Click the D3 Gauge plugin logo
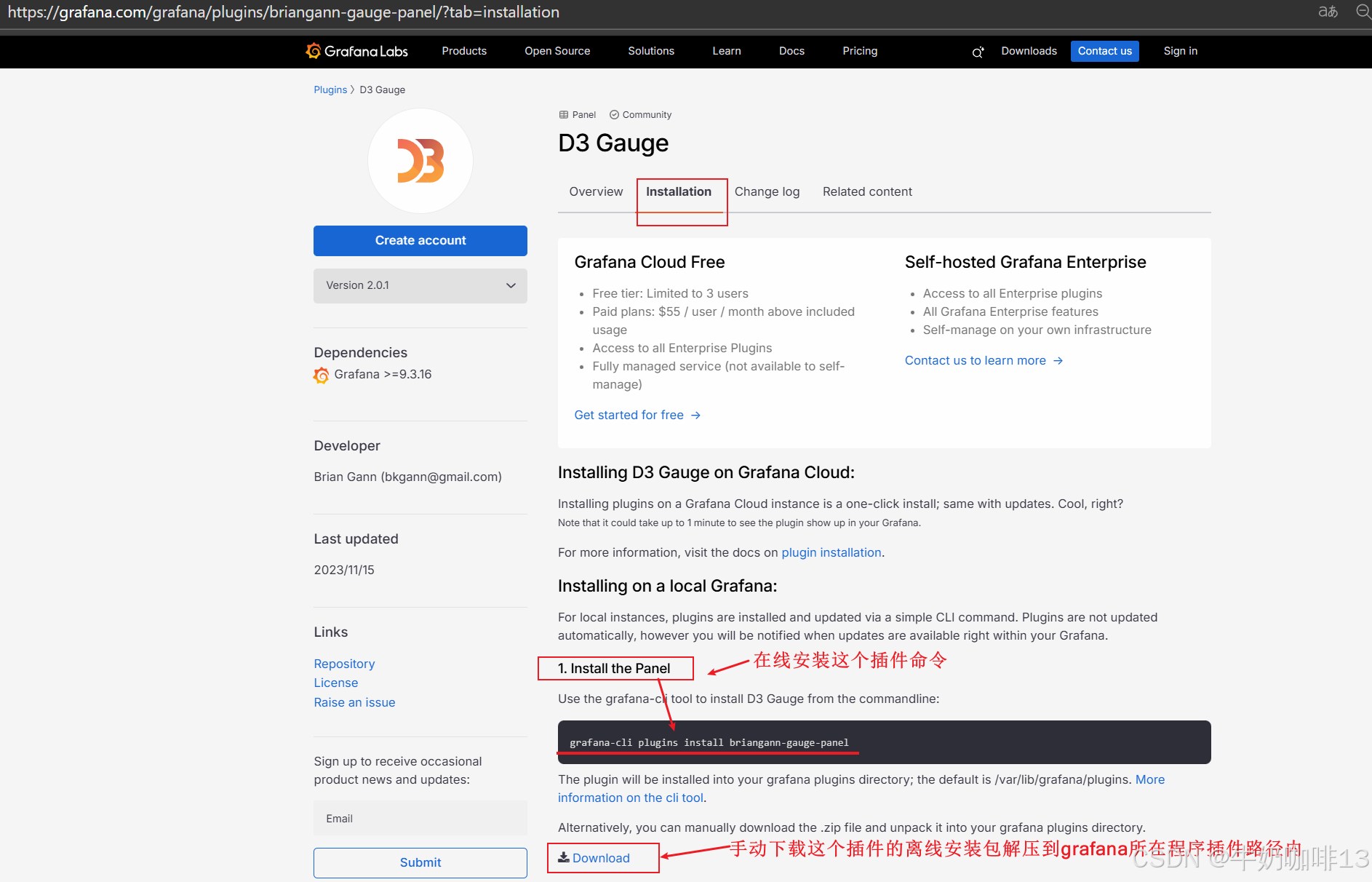 coord(420,161)
